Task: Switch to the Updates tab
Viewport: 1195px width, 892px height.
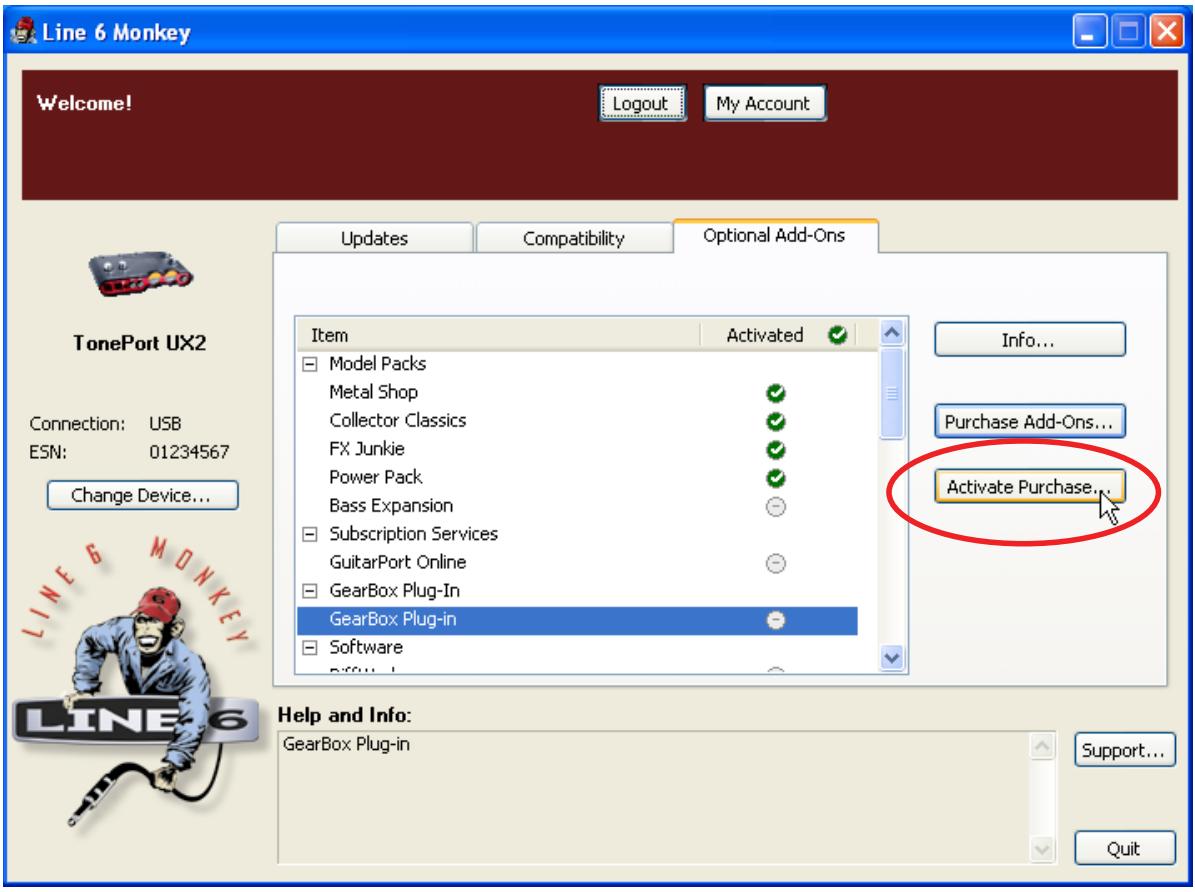Action: [374, 238]
